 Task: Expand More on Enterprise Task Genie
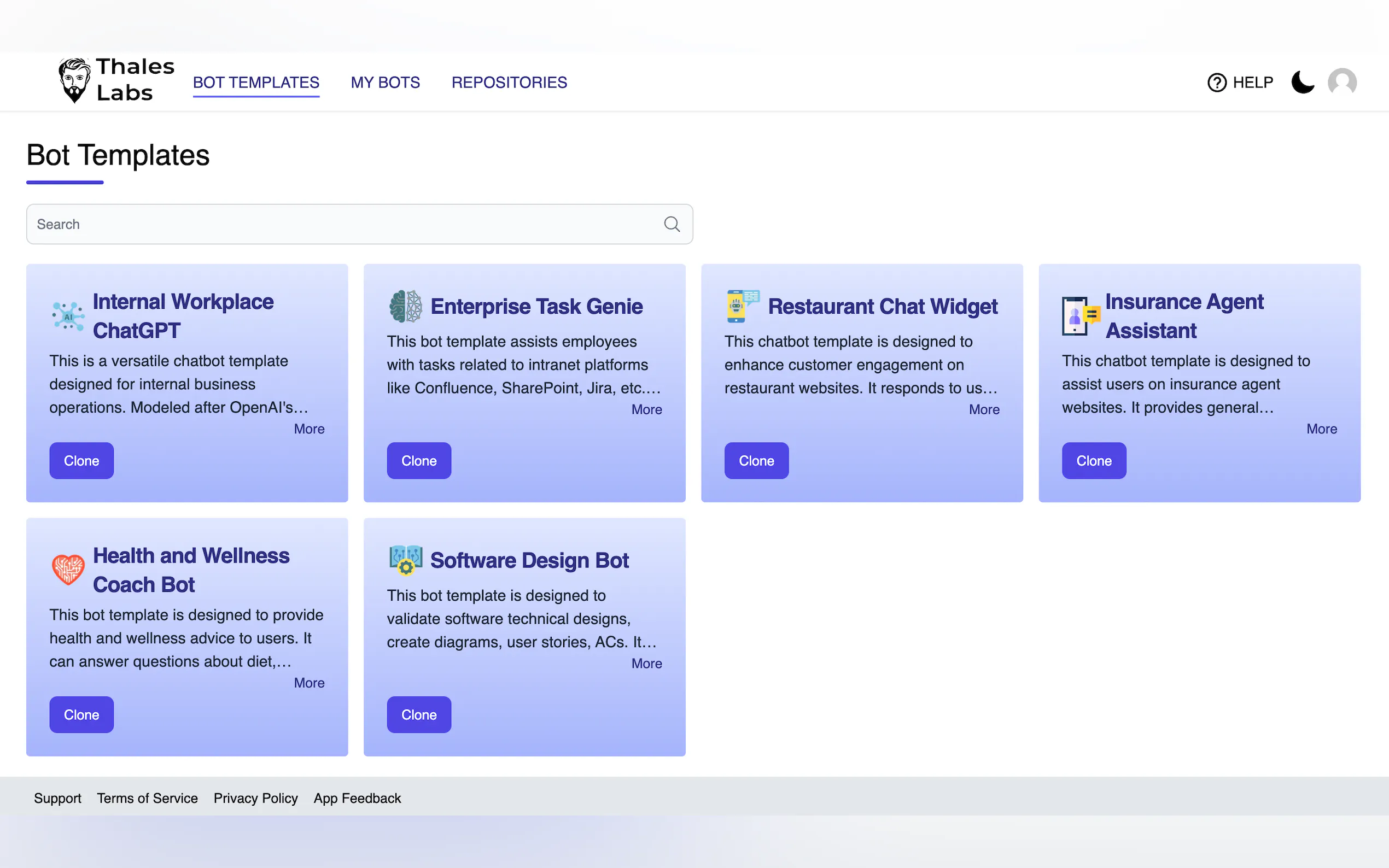pos(646,409)
